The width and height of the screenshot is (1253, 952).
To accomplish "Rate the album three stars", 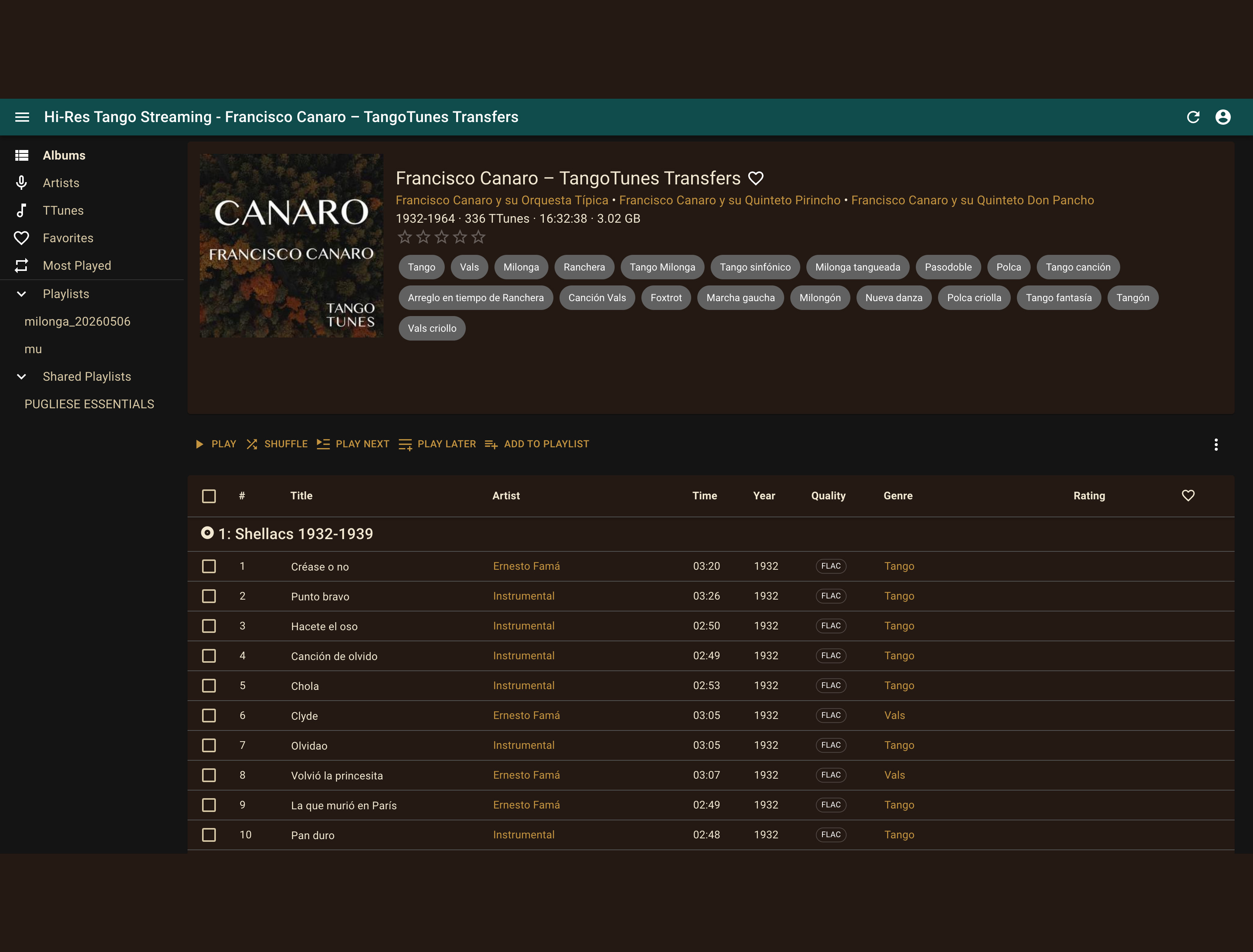I will 442,237.
